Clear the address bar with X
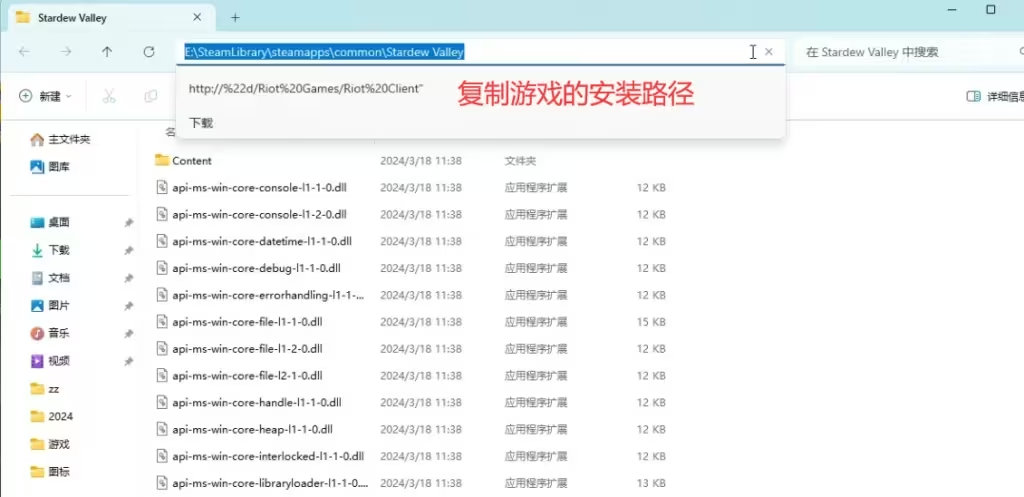The height and width of the screenshot is (497, 1024). tap(769, 52)
